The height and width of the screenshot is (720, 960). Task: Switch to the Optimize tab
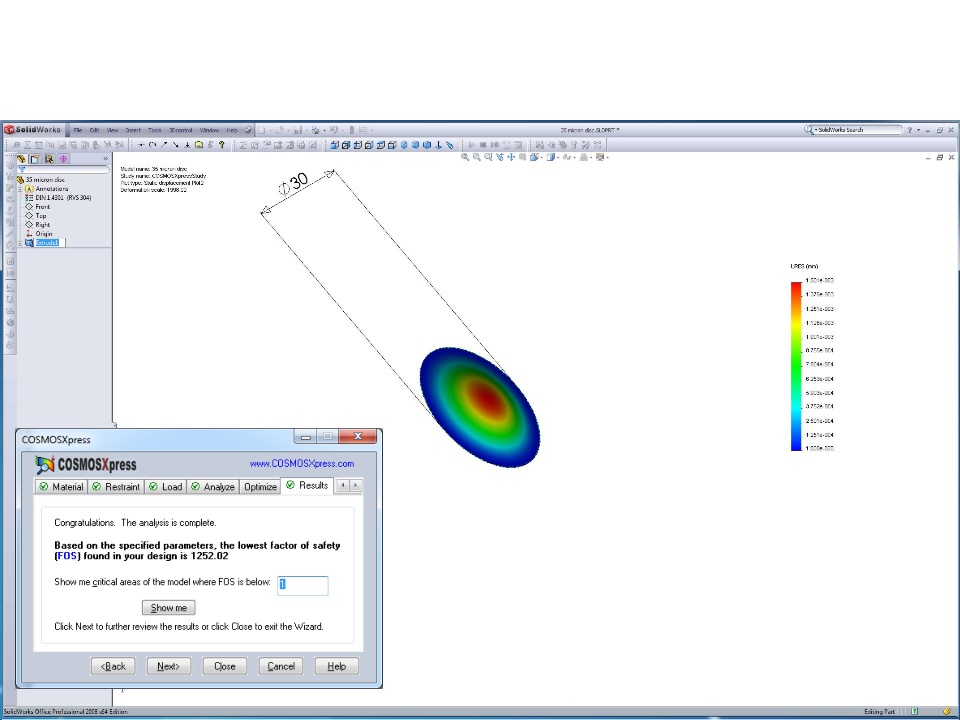coord(260,487)
